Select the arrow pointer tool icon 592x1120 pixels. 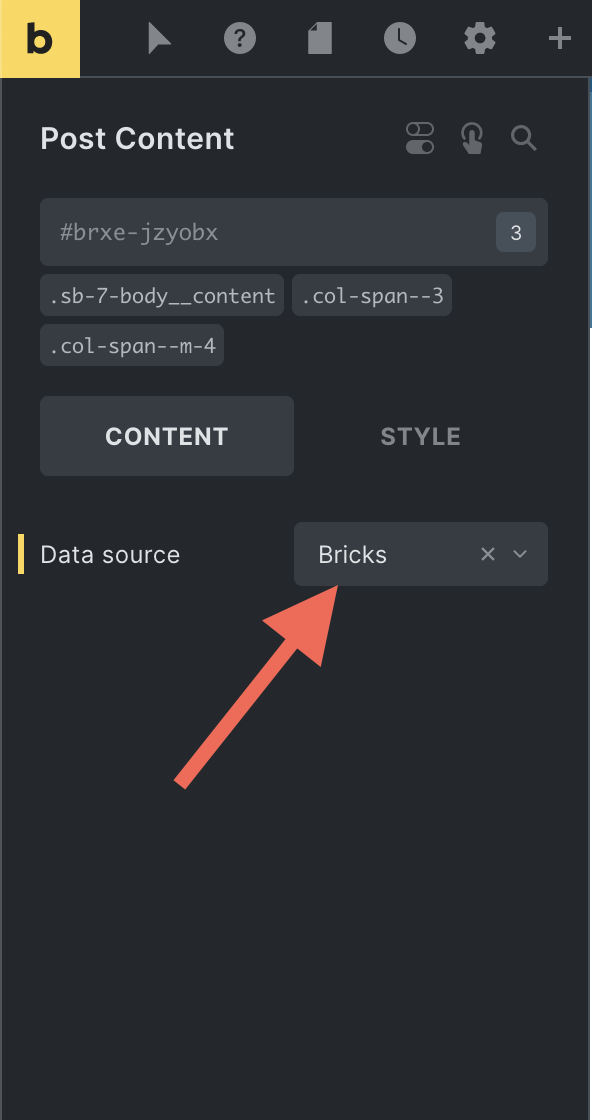(x=159, y=39)
